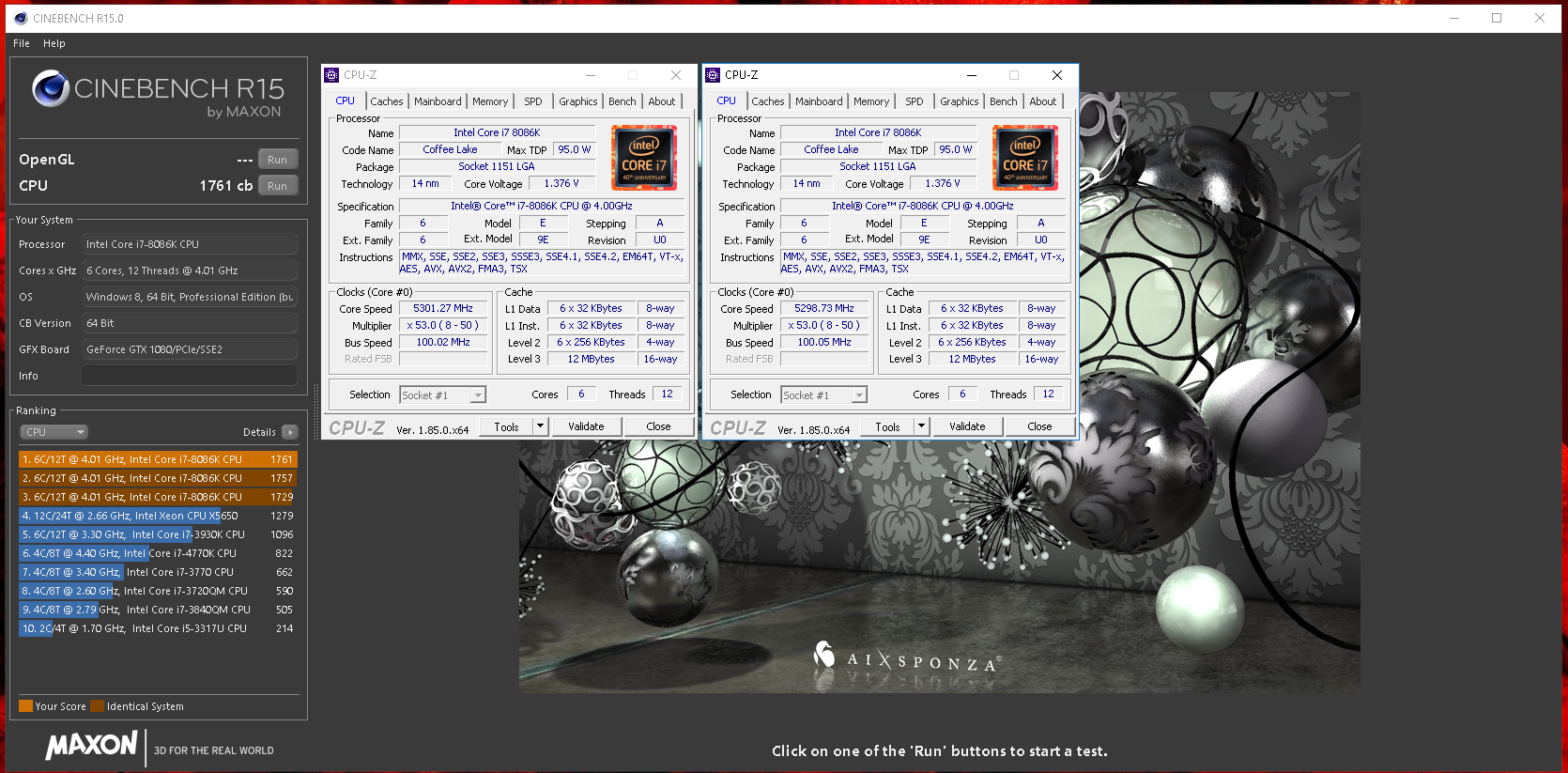Click Validate in right CPU-Z window

click(x=967, y=426)
